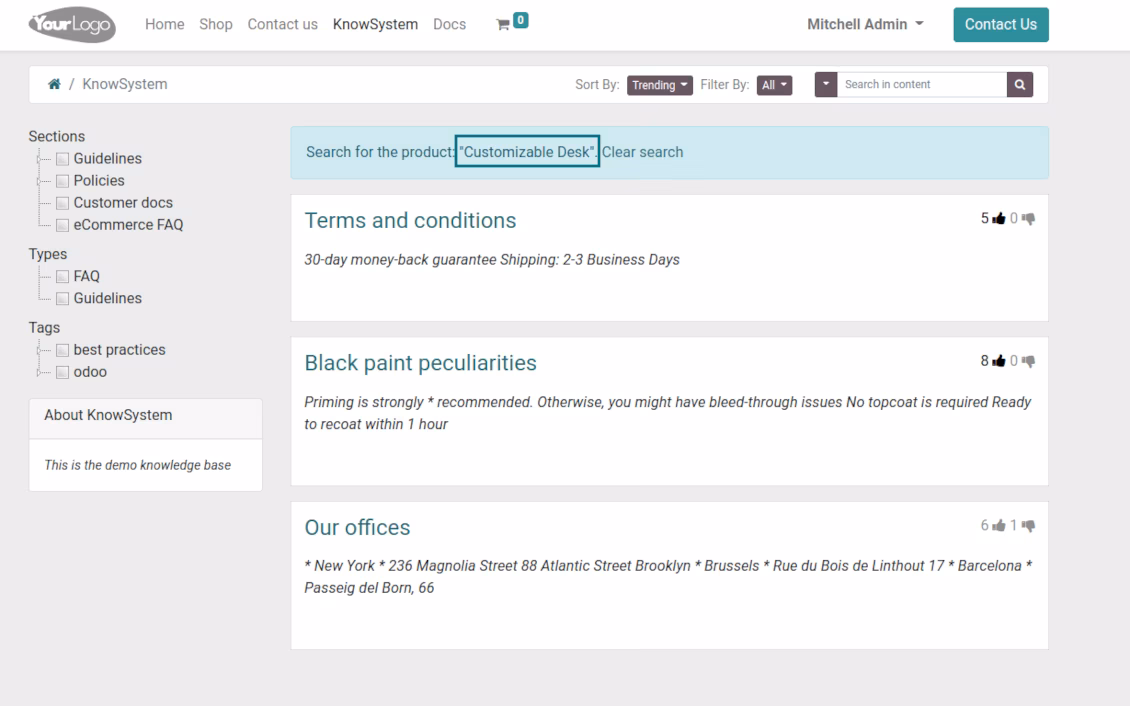The width and height of the screenshot is (1130, 706).
Task: Expand the best practices tag node
Action: [40, 350]
